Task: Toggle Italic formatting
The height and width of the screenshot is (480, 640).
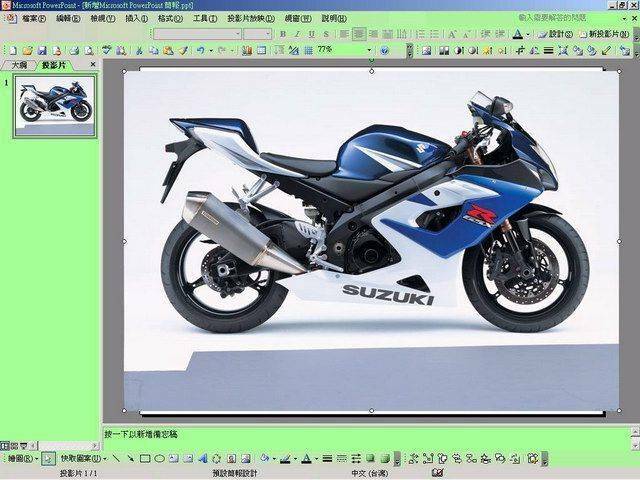Action: 297,34
